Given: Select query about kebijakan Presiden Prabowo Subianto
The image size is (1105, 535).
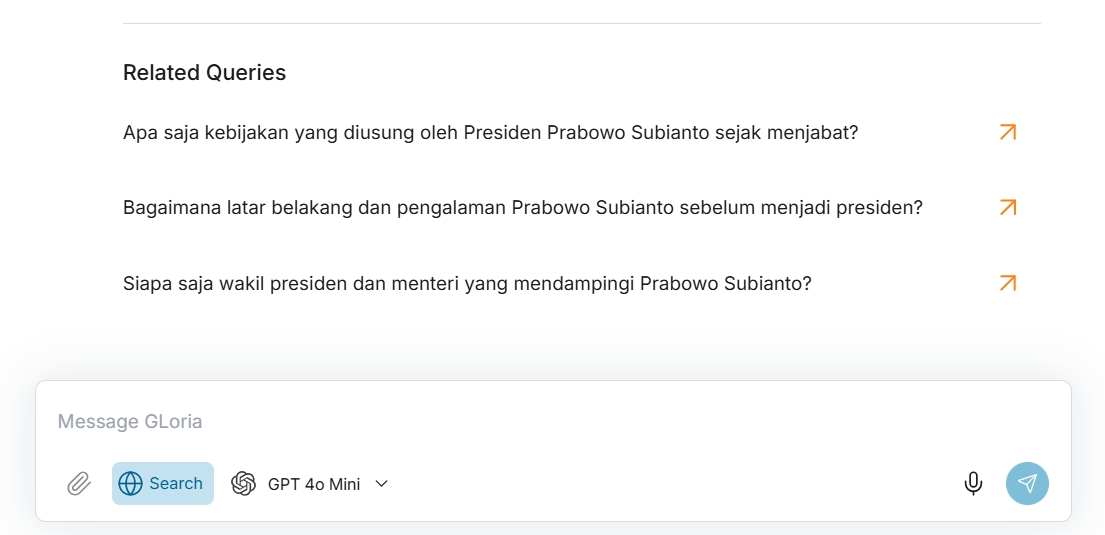Looking at the screenshot, I should [490, 132].
